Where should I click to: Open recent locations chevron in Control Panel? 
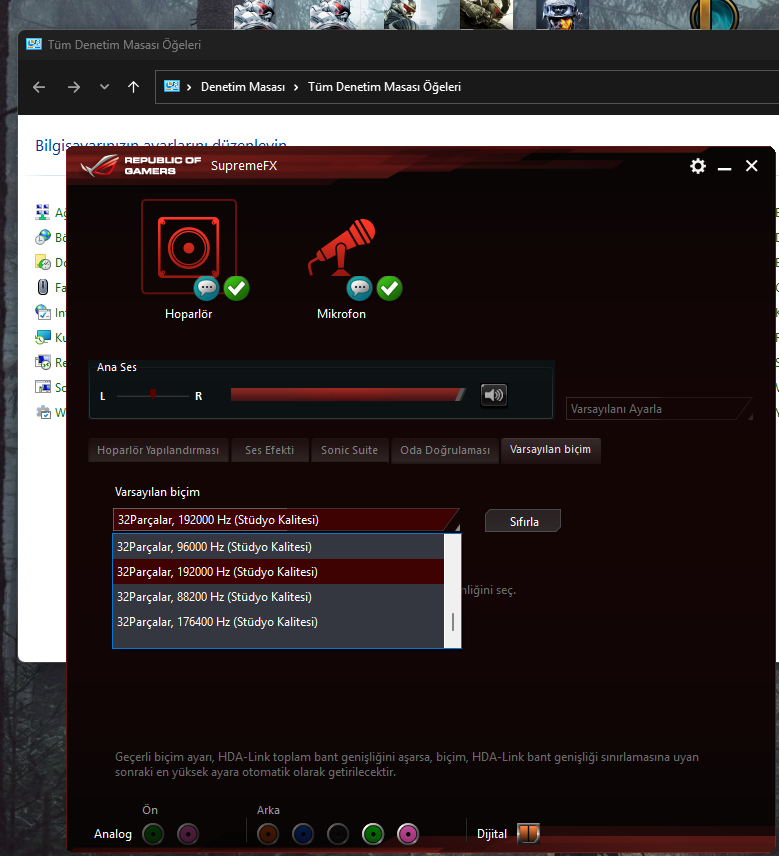pos(104,87)
